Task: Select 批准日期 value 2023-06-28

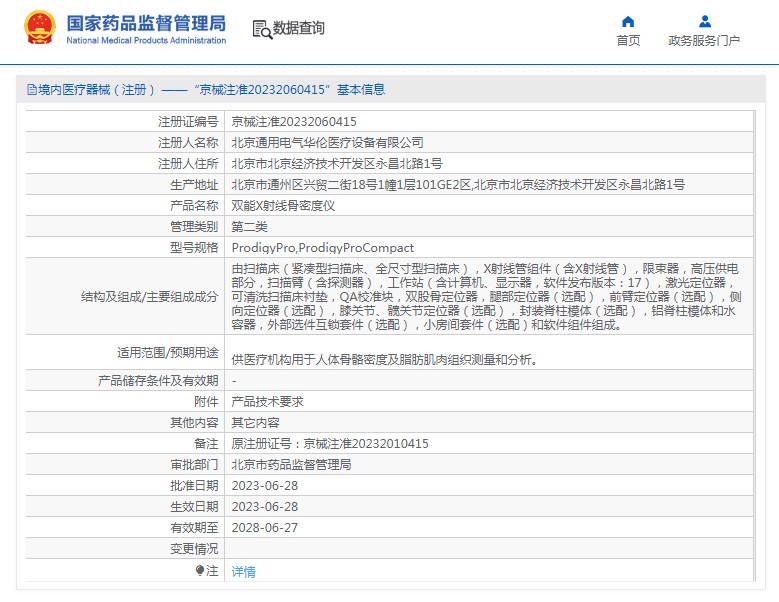Action: click(x=265, y=486)
